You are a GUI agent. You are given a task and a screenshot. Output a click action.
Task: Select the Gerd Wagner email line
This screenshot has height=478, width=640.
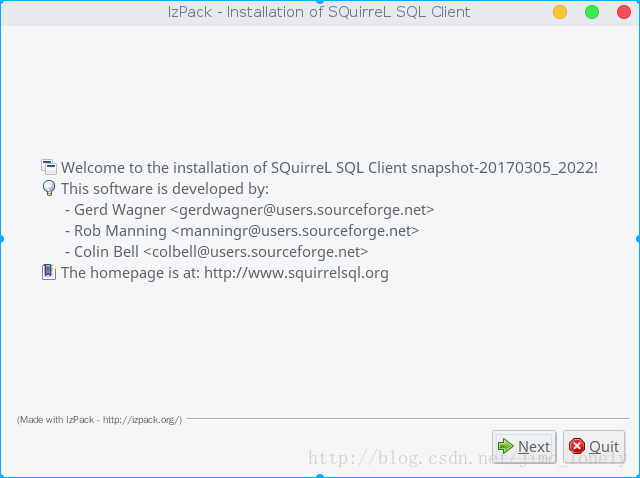249,210
